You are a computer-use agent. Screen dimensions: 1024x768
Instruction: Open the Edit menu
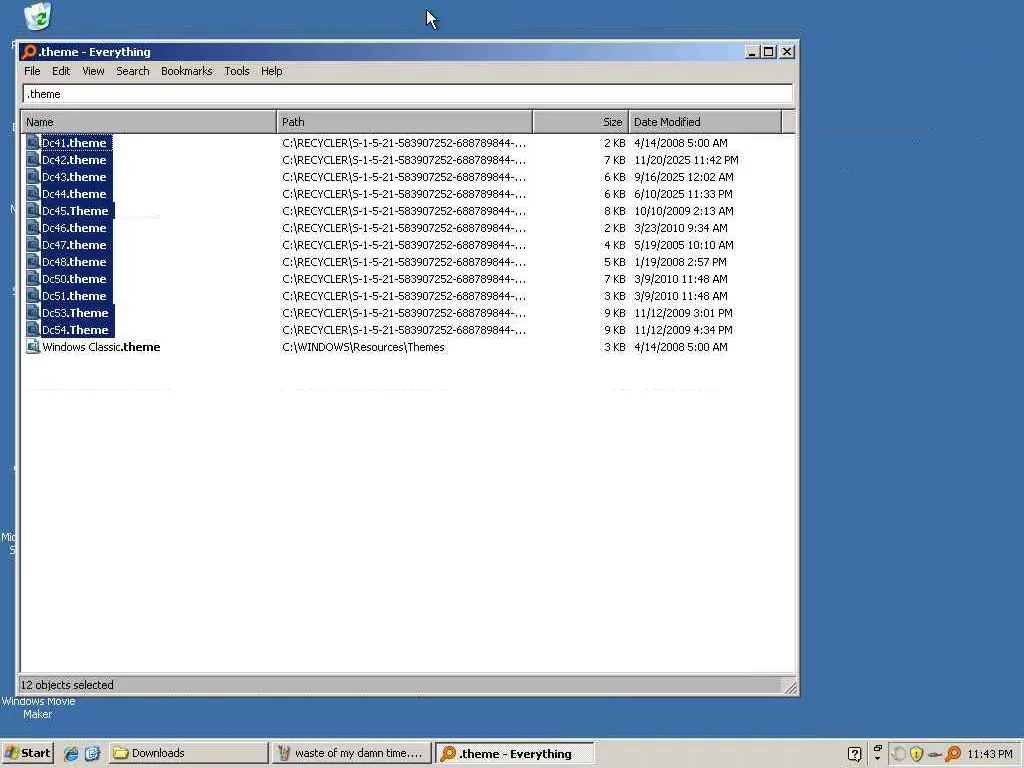[x=61, y=71]
